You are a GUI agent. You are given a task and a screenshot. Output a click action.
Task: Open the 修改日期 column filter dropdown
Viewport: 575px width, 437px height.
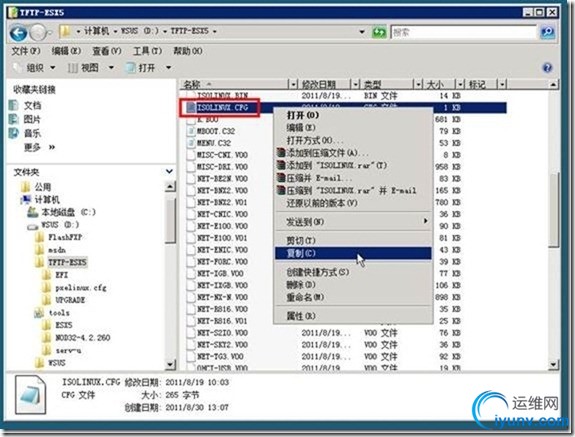pos(355,85)
